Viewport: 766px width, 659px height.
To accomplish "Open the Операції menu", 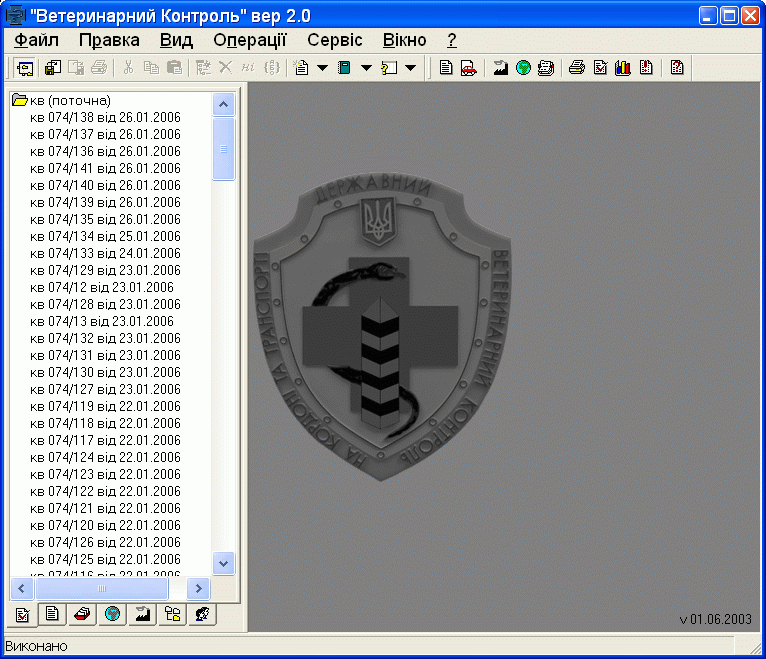I will click(x=250, y=40).
